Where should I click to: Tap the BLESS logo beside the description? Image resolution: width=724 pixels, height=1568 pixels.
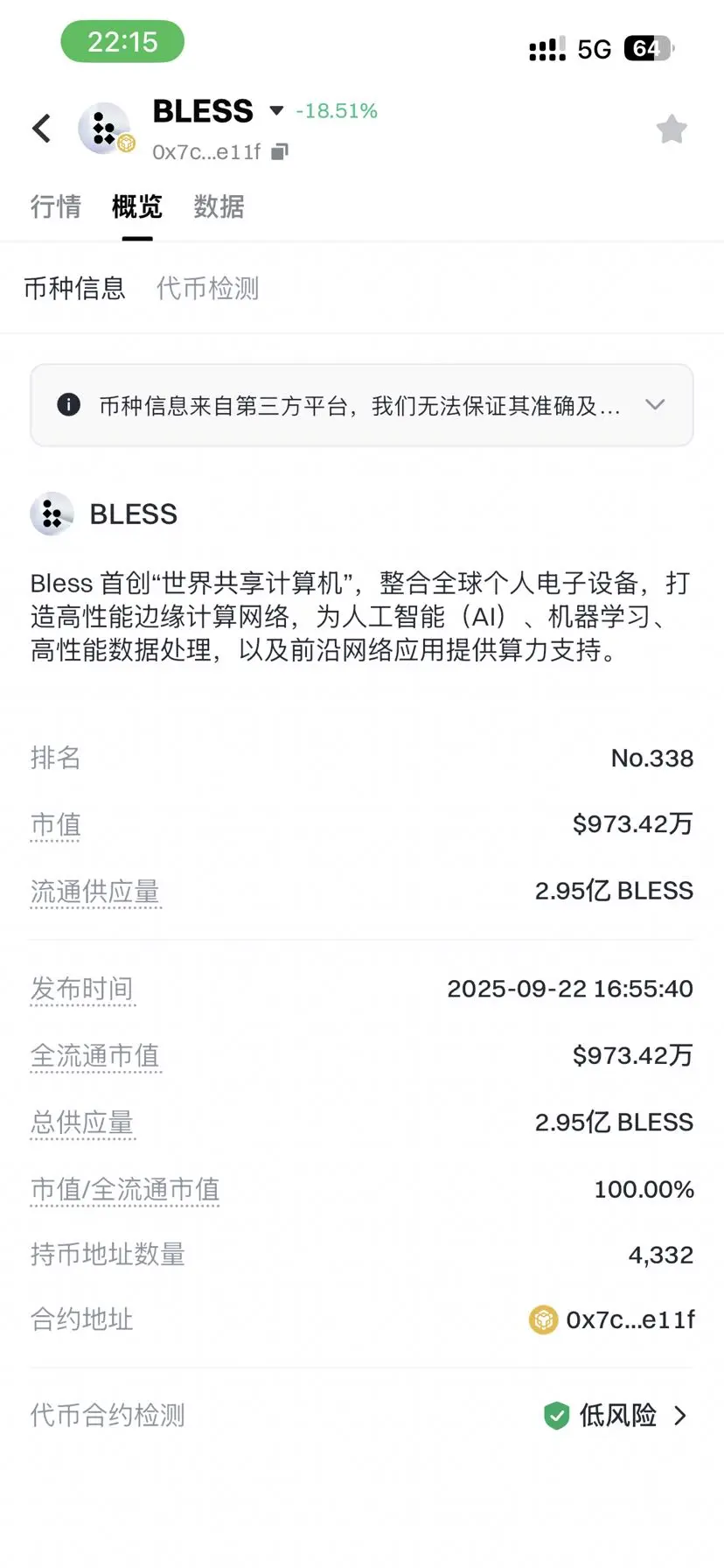(x=52, y=514)
